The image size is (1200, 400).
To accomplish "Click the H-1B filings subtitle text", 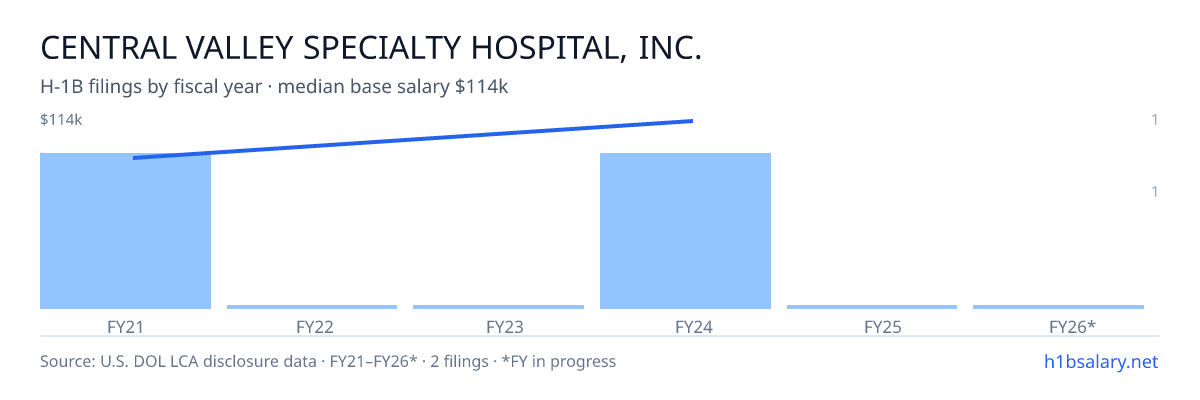I will click(x=274, y=87).
